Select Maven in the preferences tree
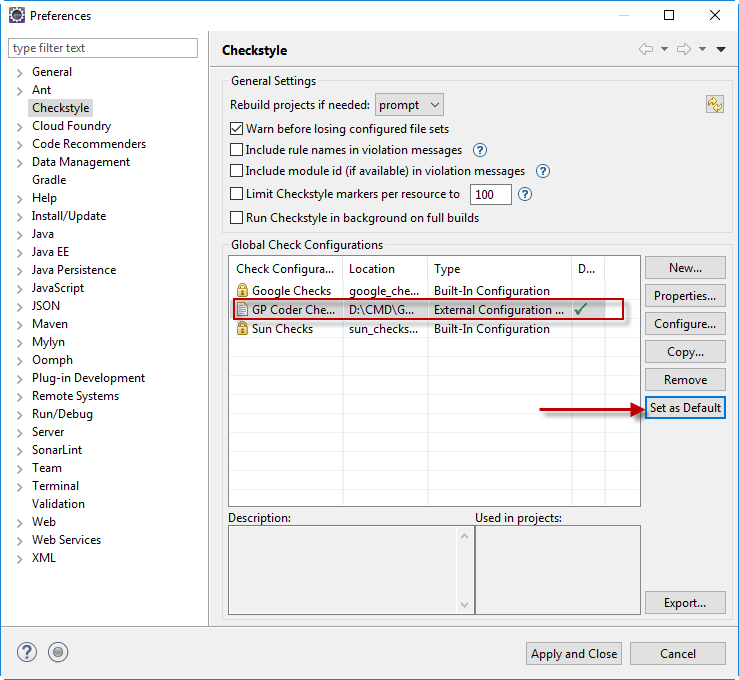 pos(50,324)
